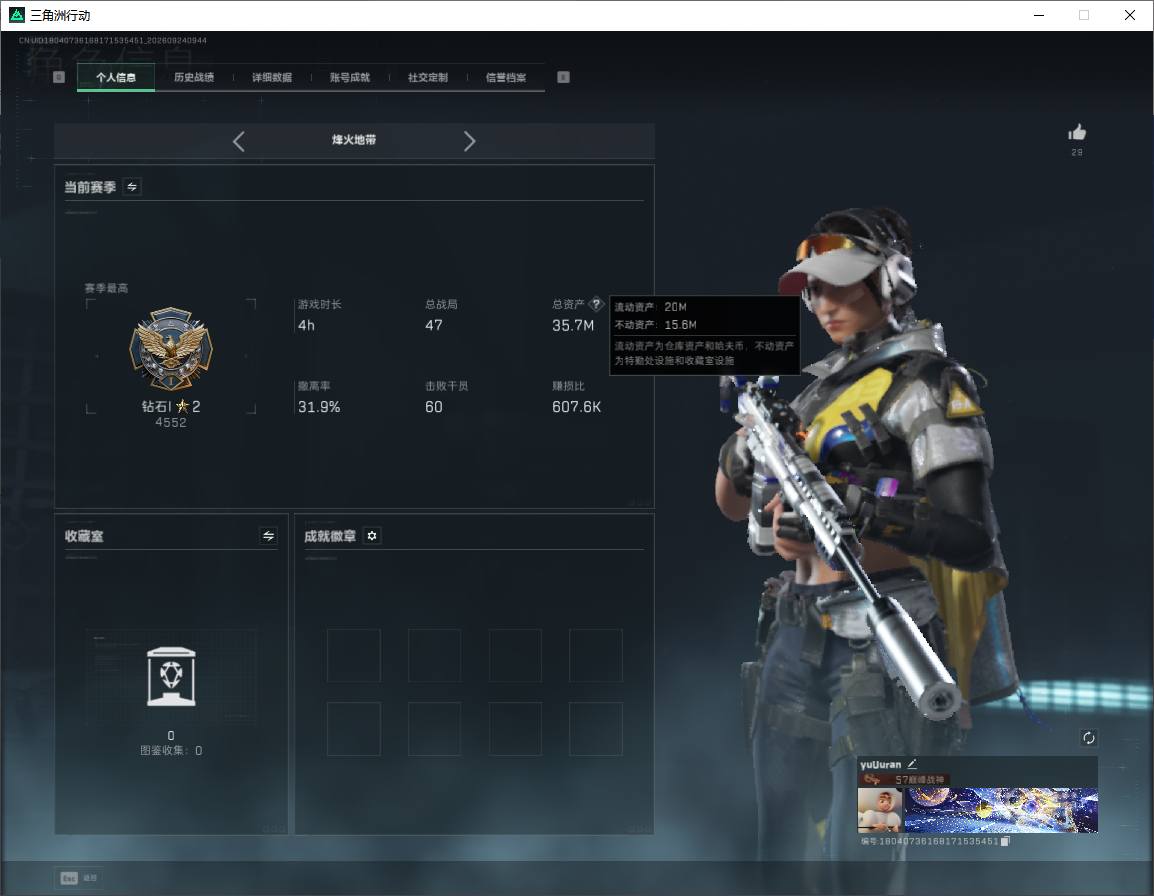
Task: Open gear settings next to 成就徽章
Action: 372,536
